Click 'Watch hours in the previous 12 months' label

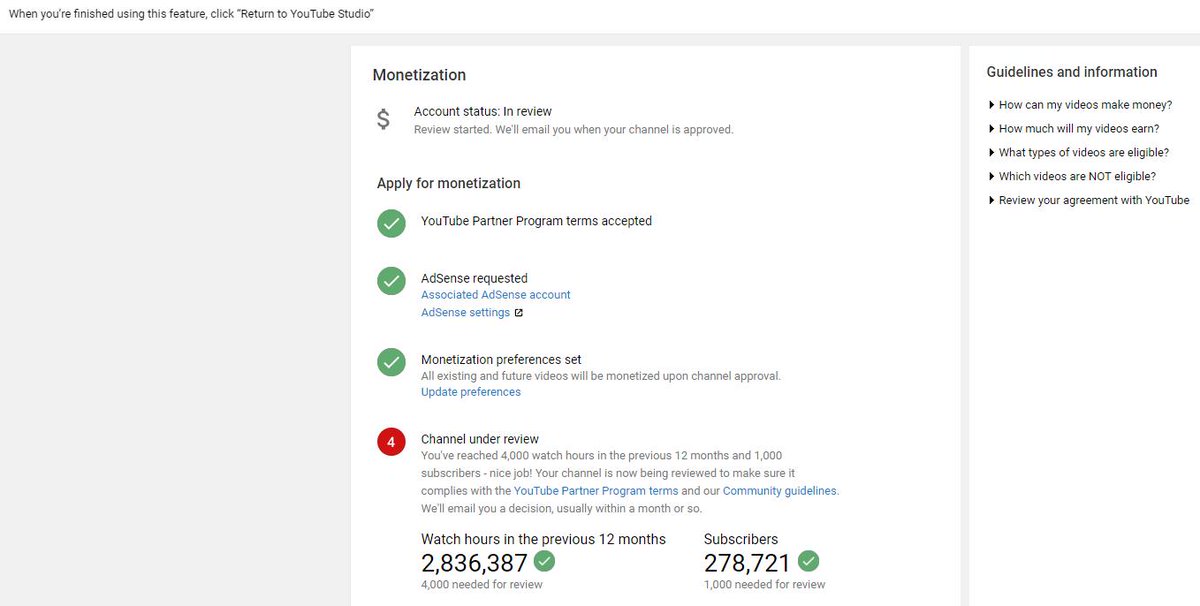(x=543, y=539)
